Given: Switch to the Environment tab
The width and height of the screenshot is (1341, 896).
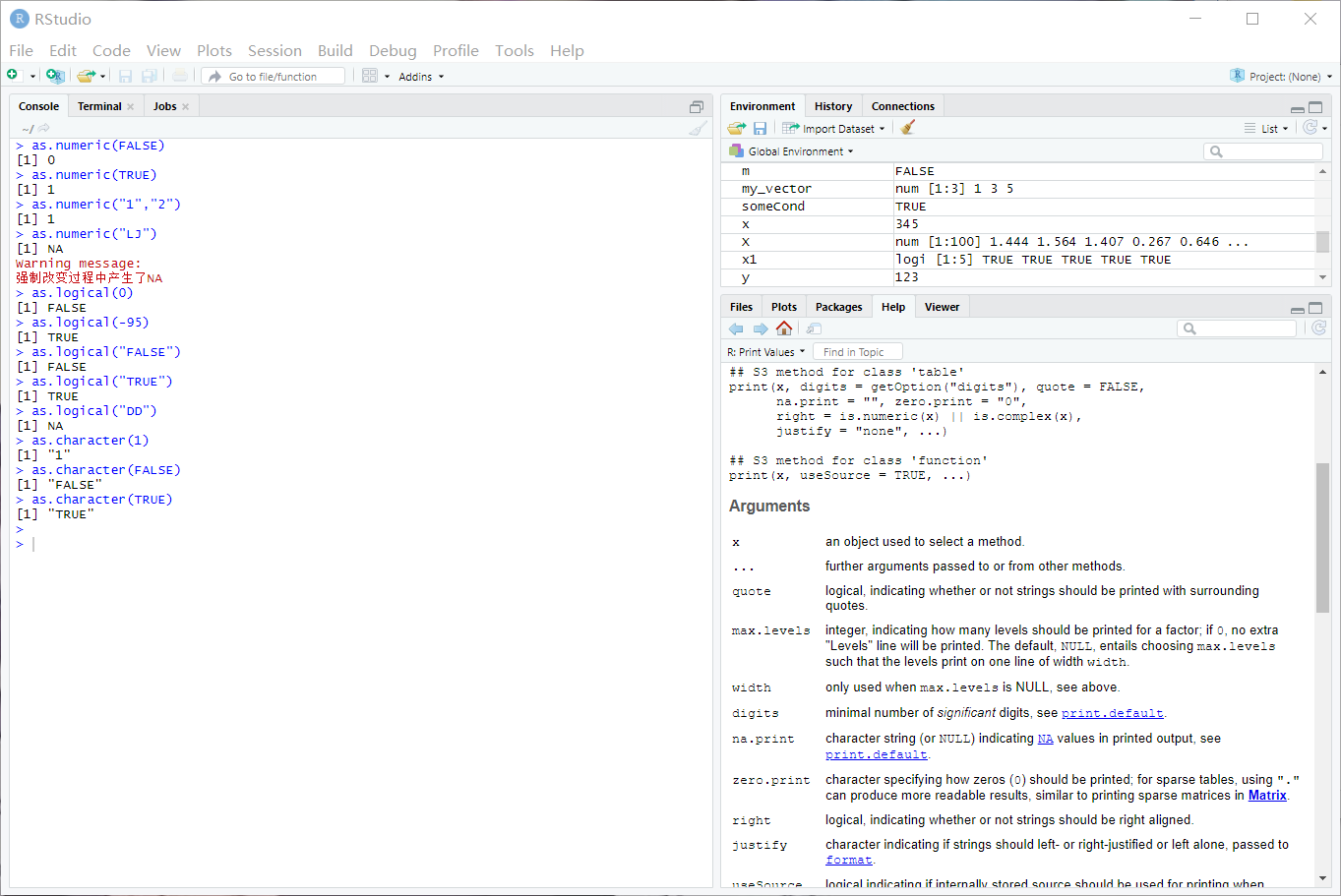Looking at the screenshot, I should (x=762, y=106).
